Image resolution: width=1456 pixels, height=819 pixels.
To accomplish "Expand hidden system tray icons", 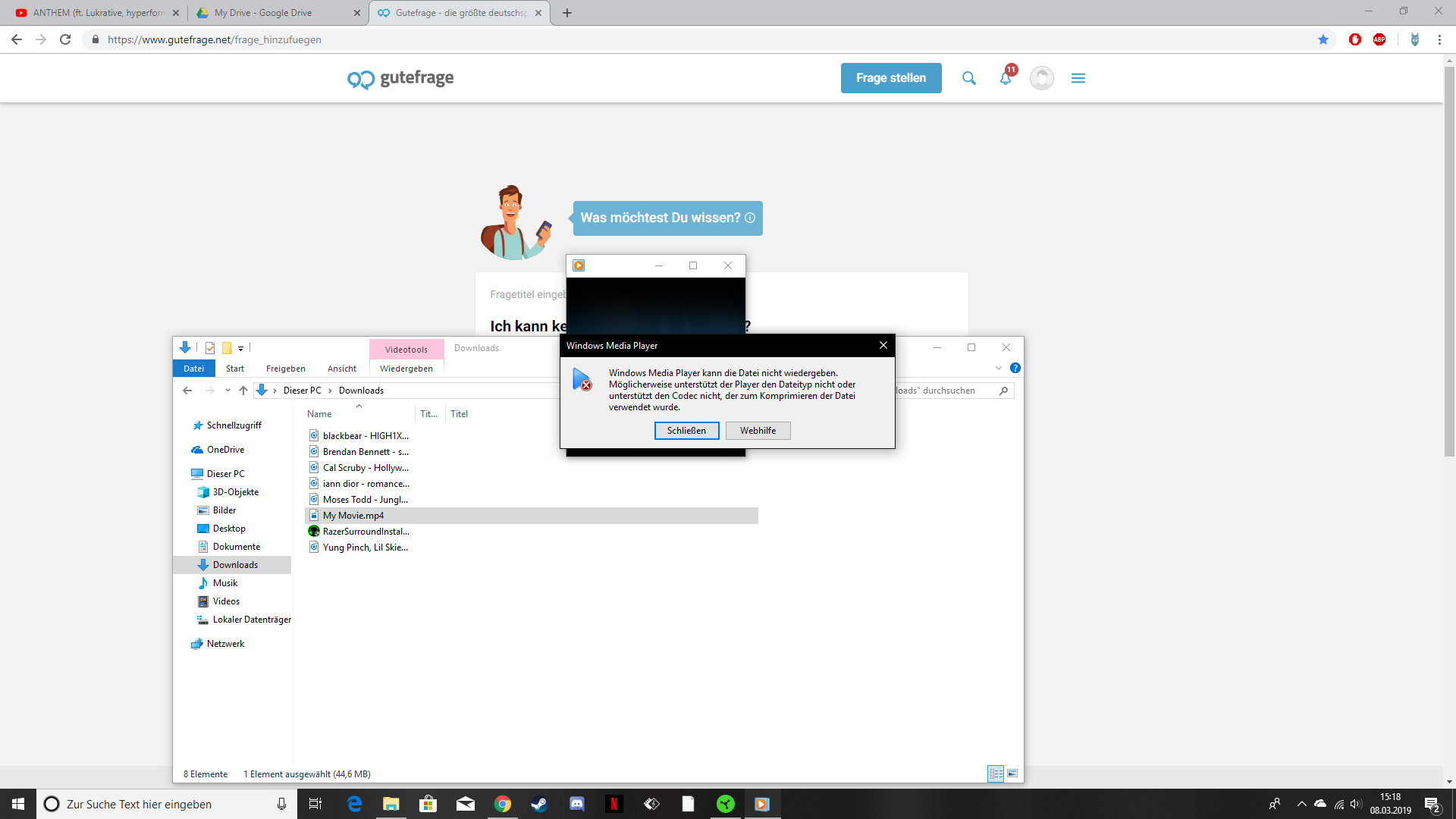I will [x=1301, y=804].
